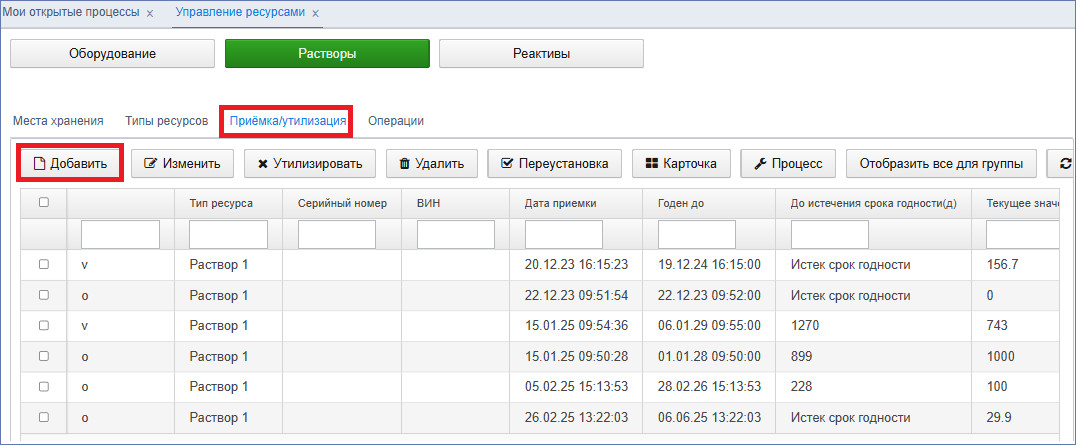This screenshot has height=445, width=1076.
Task: Click the 'Утилизировать' button
Action: pos(310,163)
